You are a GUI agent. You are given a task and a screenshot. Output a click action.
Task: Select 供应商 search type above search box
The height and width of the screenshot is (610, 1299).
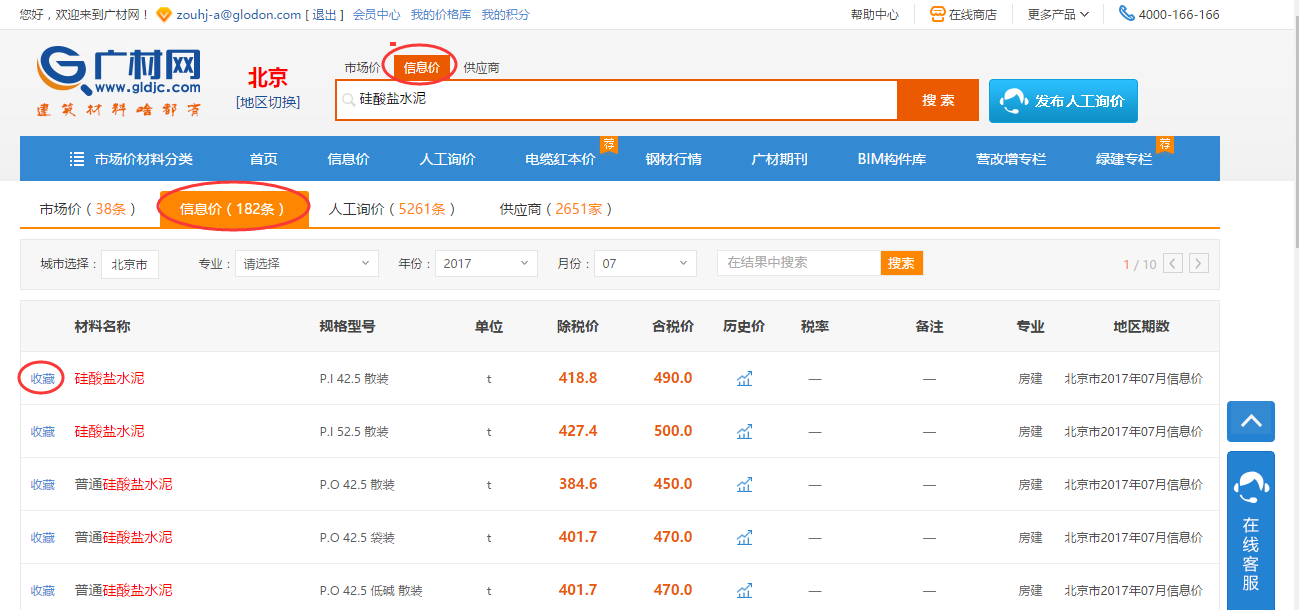[481, 67]
